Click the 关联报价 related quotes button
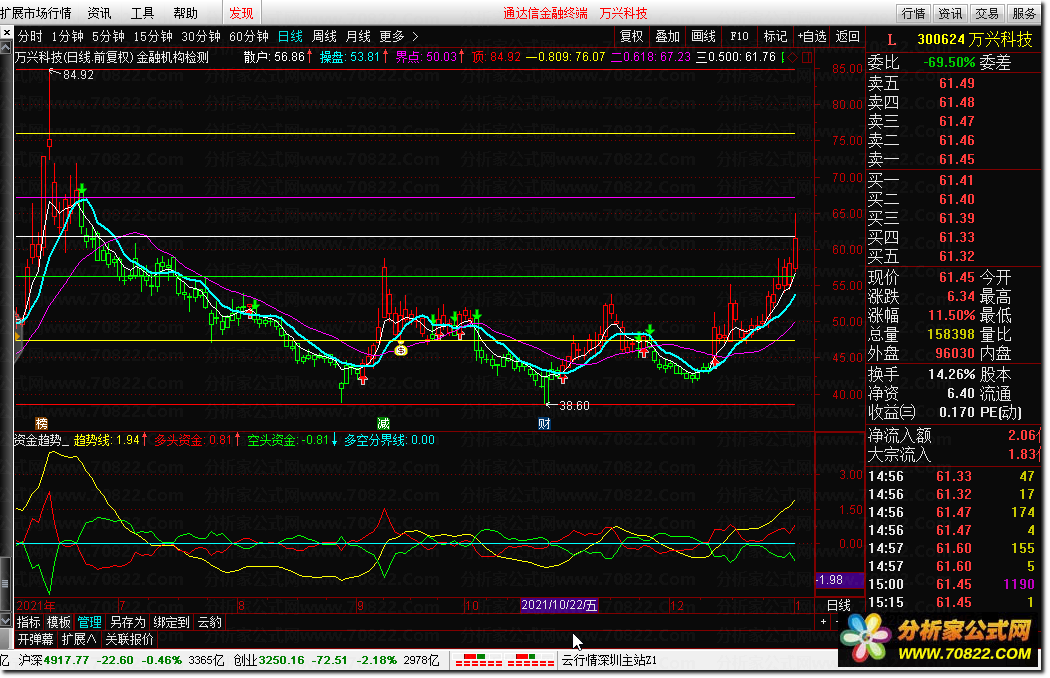Viewport: 1050px width, 678px height. pyautogui.click(x=129, y=639)
